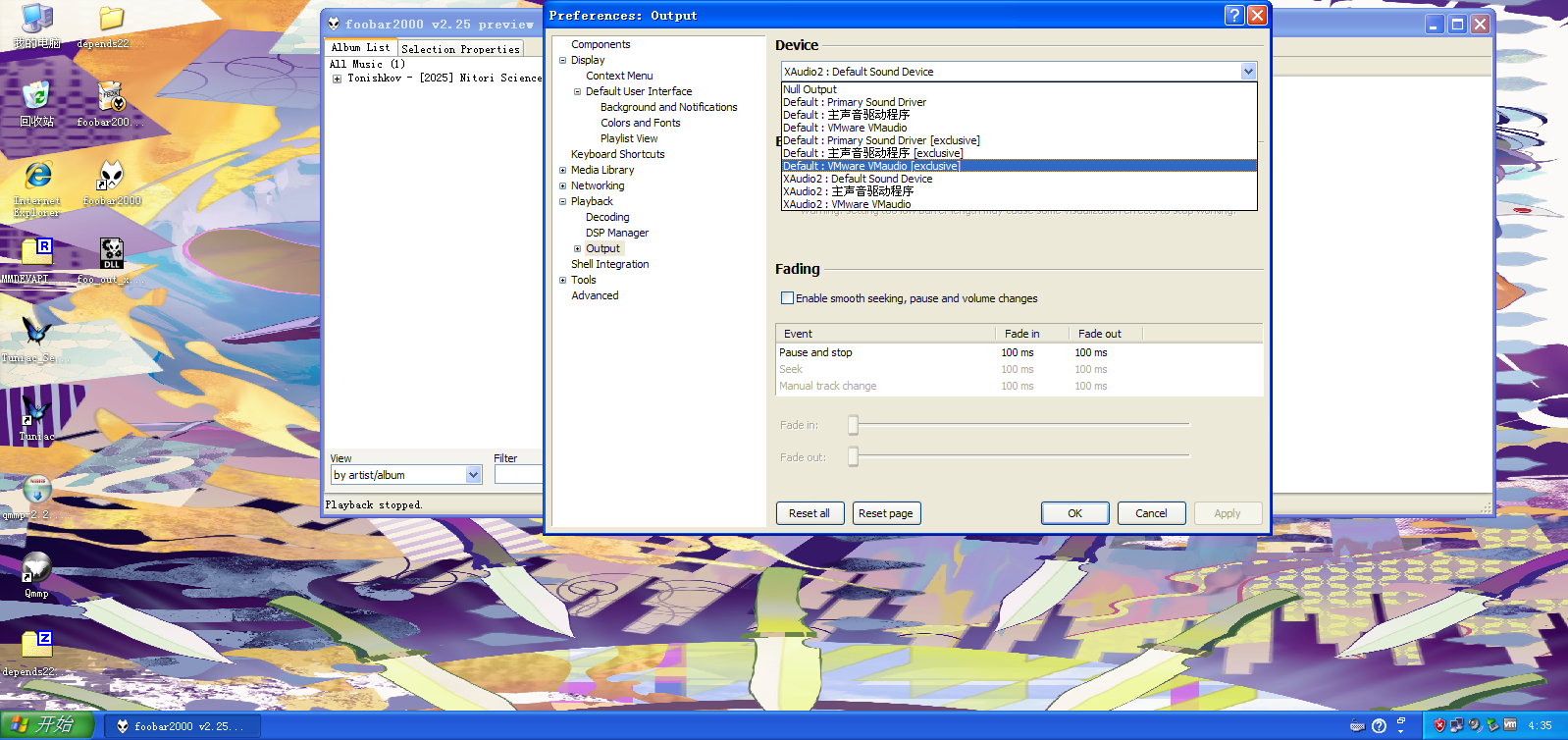Click the language bar help icon
Screen dimensions: 1568x740
click(1379, 726)
